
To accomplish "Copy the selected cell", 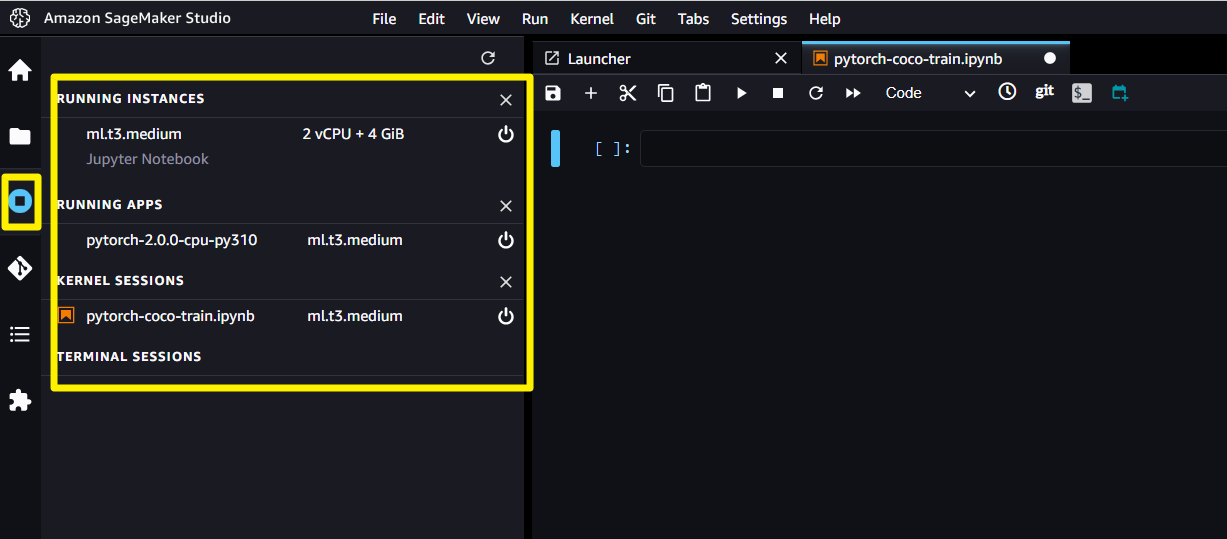I will [666, 93].
